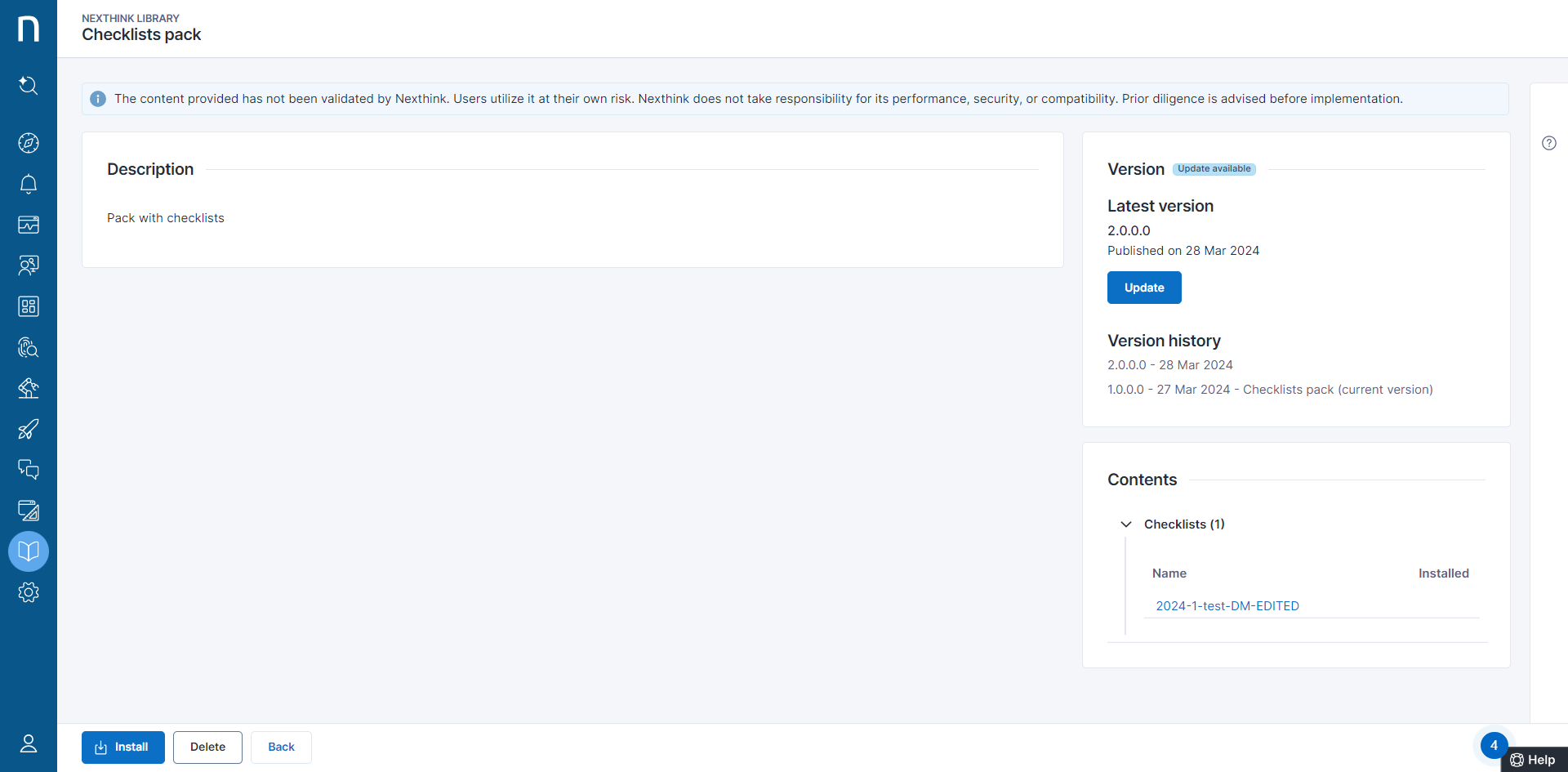
Task: Open the compass icon in the sidebar
Action: tap(29, 143)
